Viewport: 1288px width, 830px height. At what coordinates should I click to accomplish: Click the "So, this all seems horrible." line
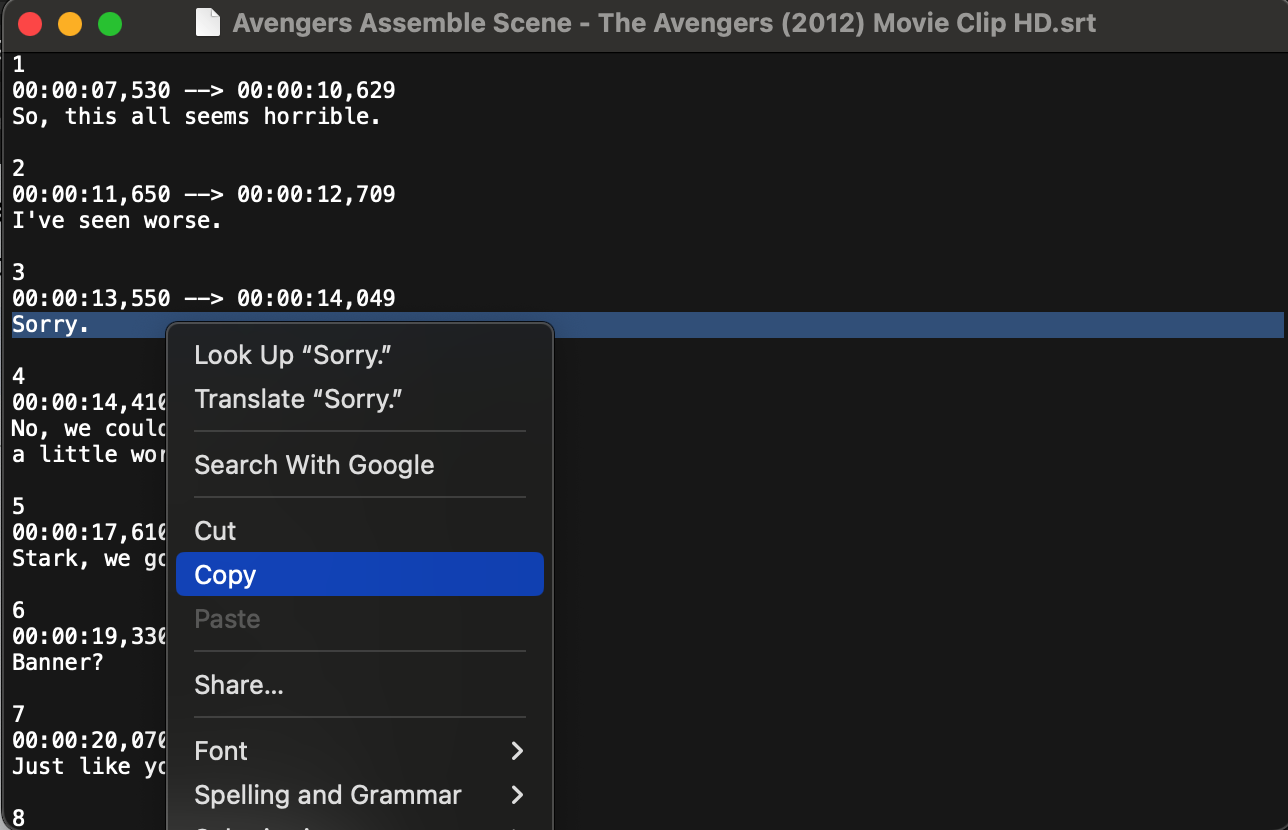[196, 116]
